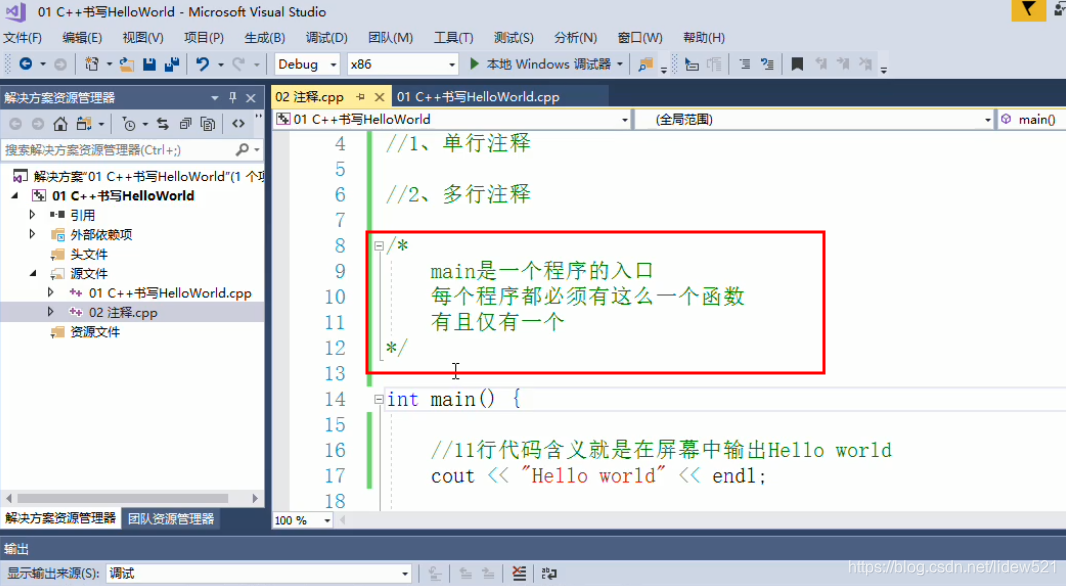1066x586 pixels.
Task: Click the sync with active document icon
Action: click(162, 124)
